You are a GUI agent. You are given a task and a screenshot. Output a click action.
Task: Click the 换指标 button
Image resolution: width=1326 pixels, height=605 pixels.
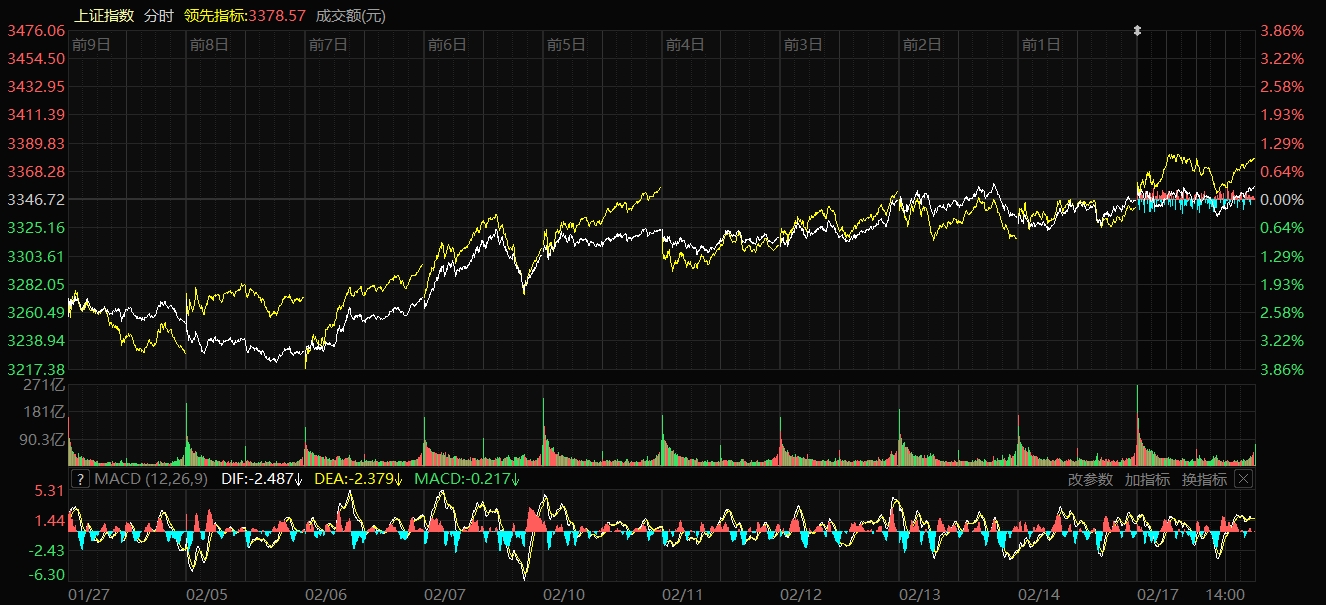click(1204, 479)
